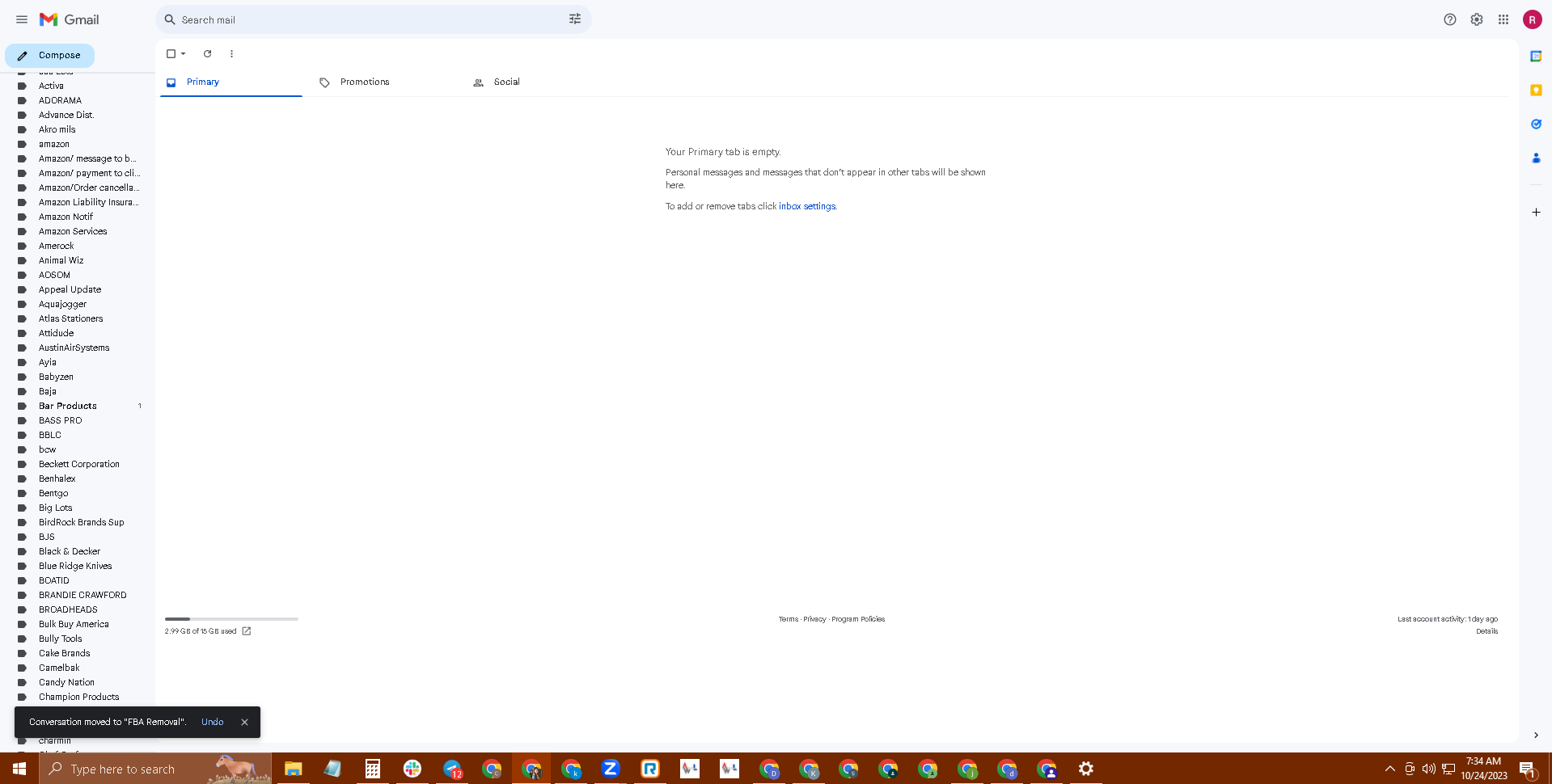Click the storage usage progress bar
1552x784 pixels.
click(231, 619)
